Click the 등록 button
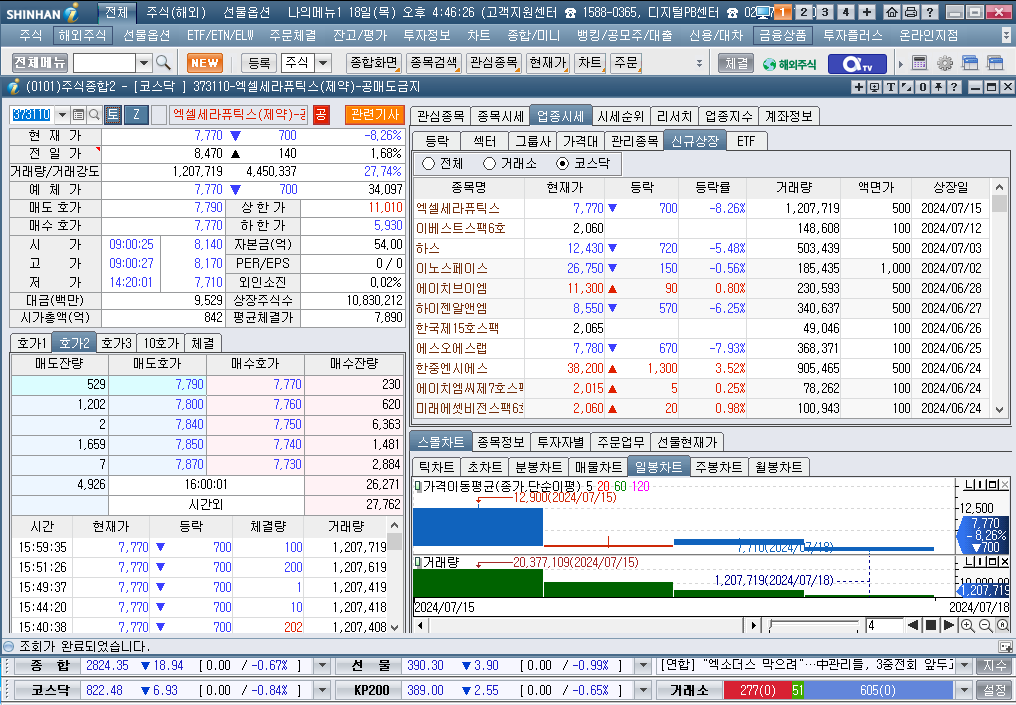1016x705 pixels. (259, 63)
